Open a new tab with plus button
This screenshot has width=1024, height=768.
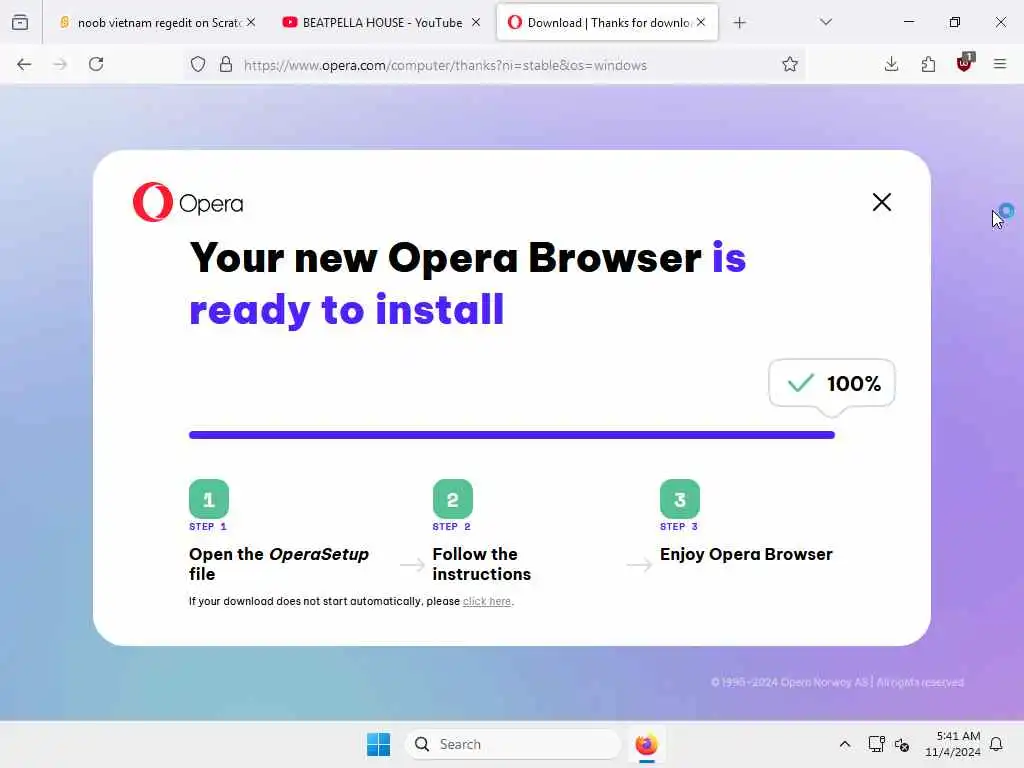739,23
